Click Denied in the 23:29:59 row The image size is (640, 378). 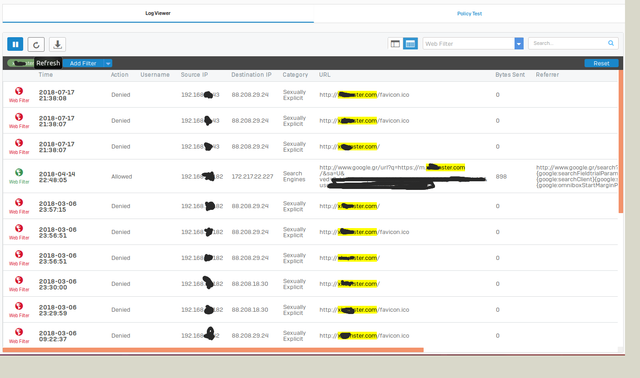tap(121, 310)
